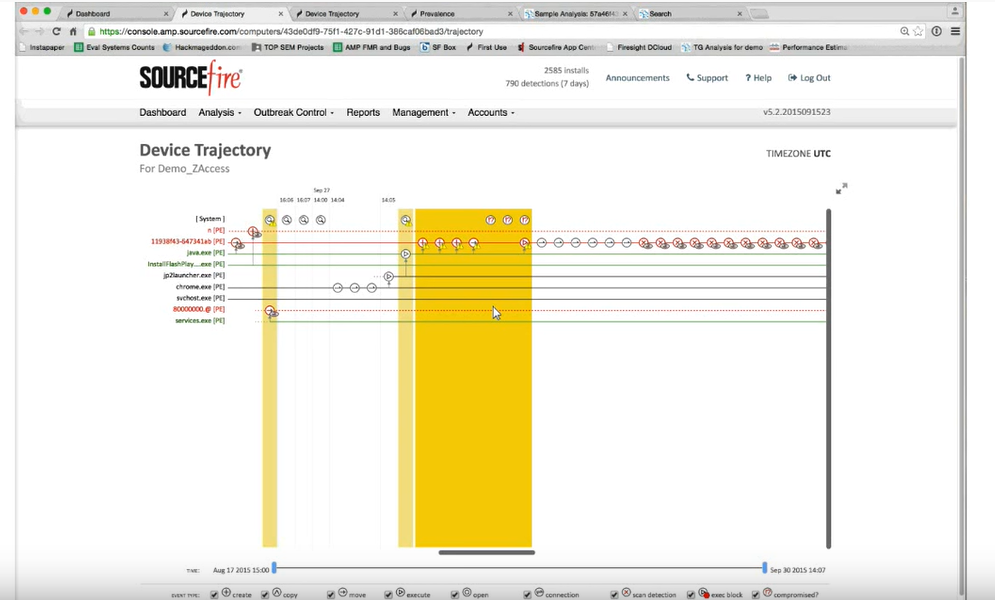Select the chrome.exe [PE] row label

(200, 287)
